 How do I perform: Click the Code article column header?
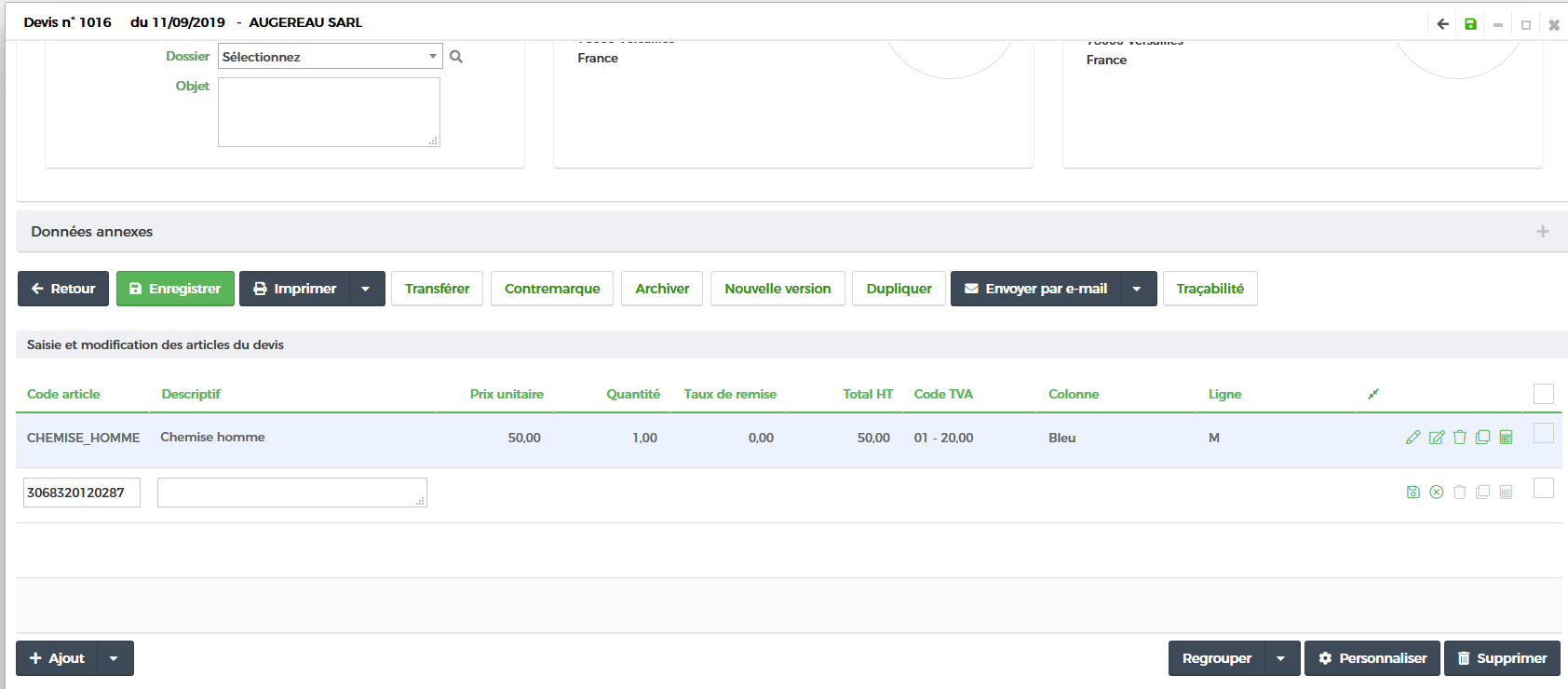pos(63,394)
